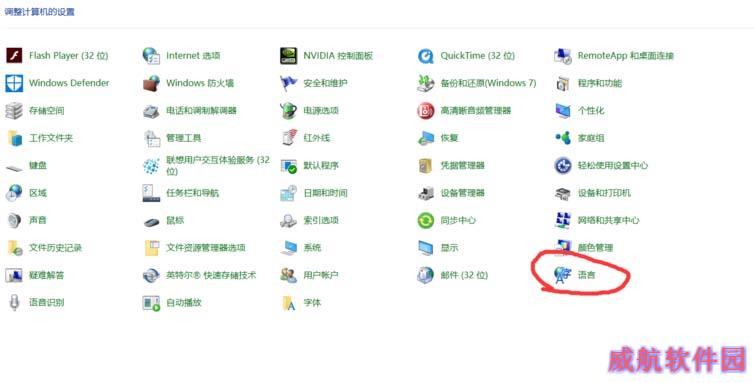The height and width of the screenshot is (383, 754).
Task: Open the 区域 globe and clock icon
Action: (x=14, y=193)
